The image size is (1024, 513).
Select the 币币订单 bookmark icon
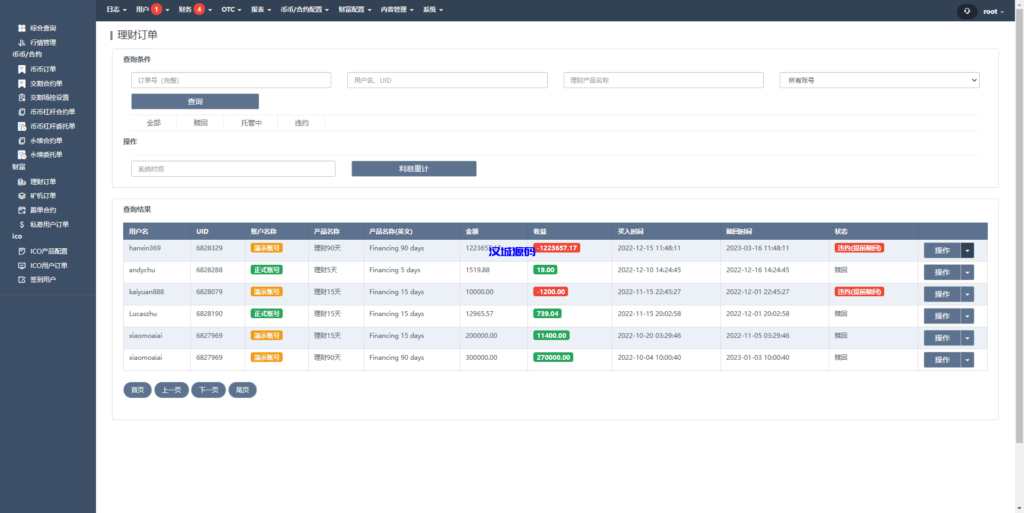(x=22, y=69)
